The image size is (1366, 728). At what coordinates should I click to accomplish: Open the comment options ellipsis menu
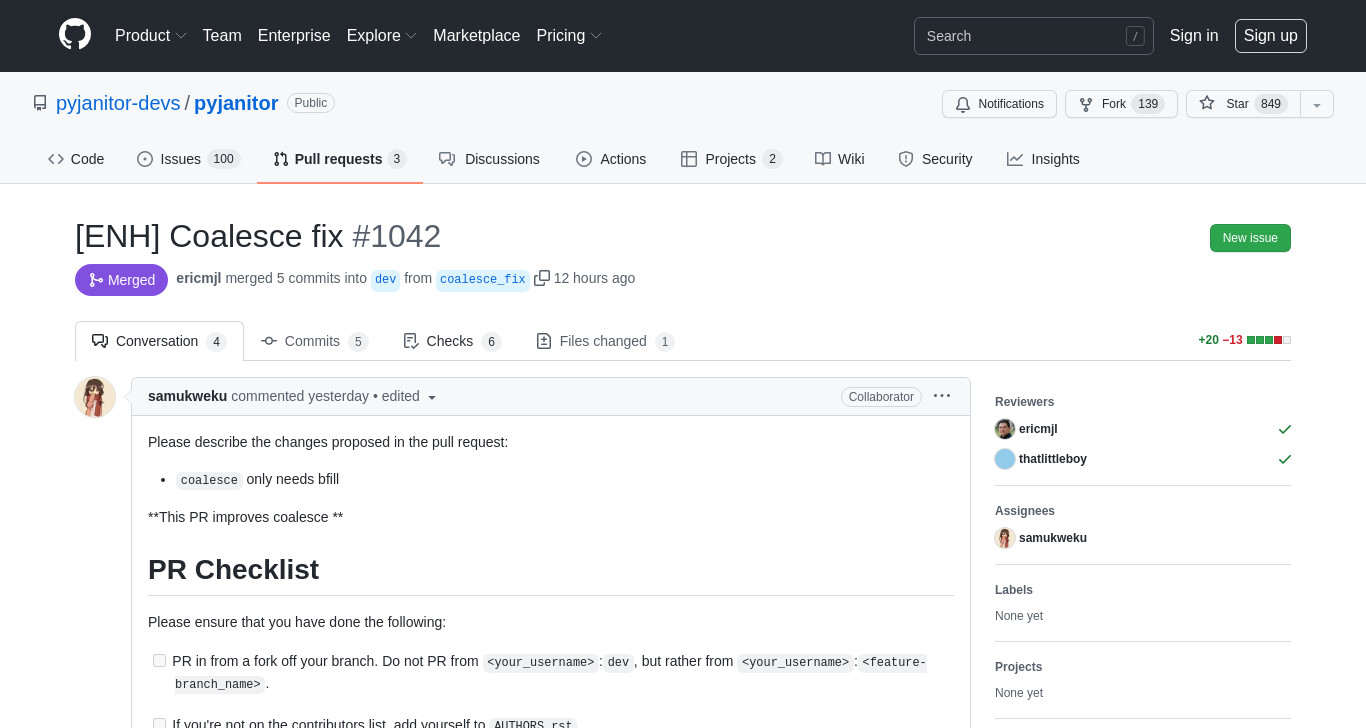coord(942,396)
